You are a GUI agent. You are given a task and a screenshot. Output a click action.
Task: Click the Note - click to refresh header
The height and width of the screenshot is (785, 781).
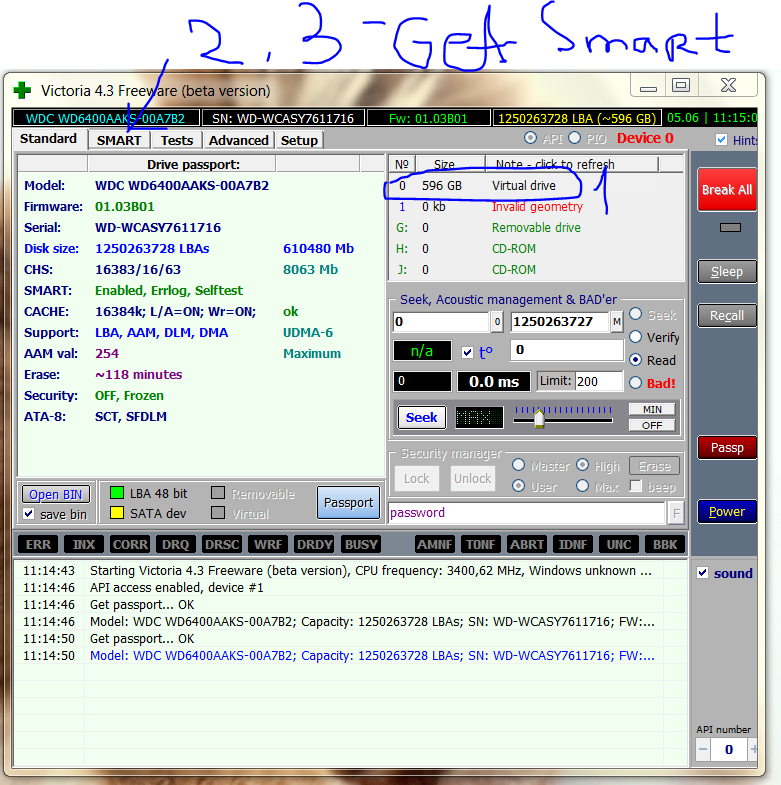[x=571, y=164]
